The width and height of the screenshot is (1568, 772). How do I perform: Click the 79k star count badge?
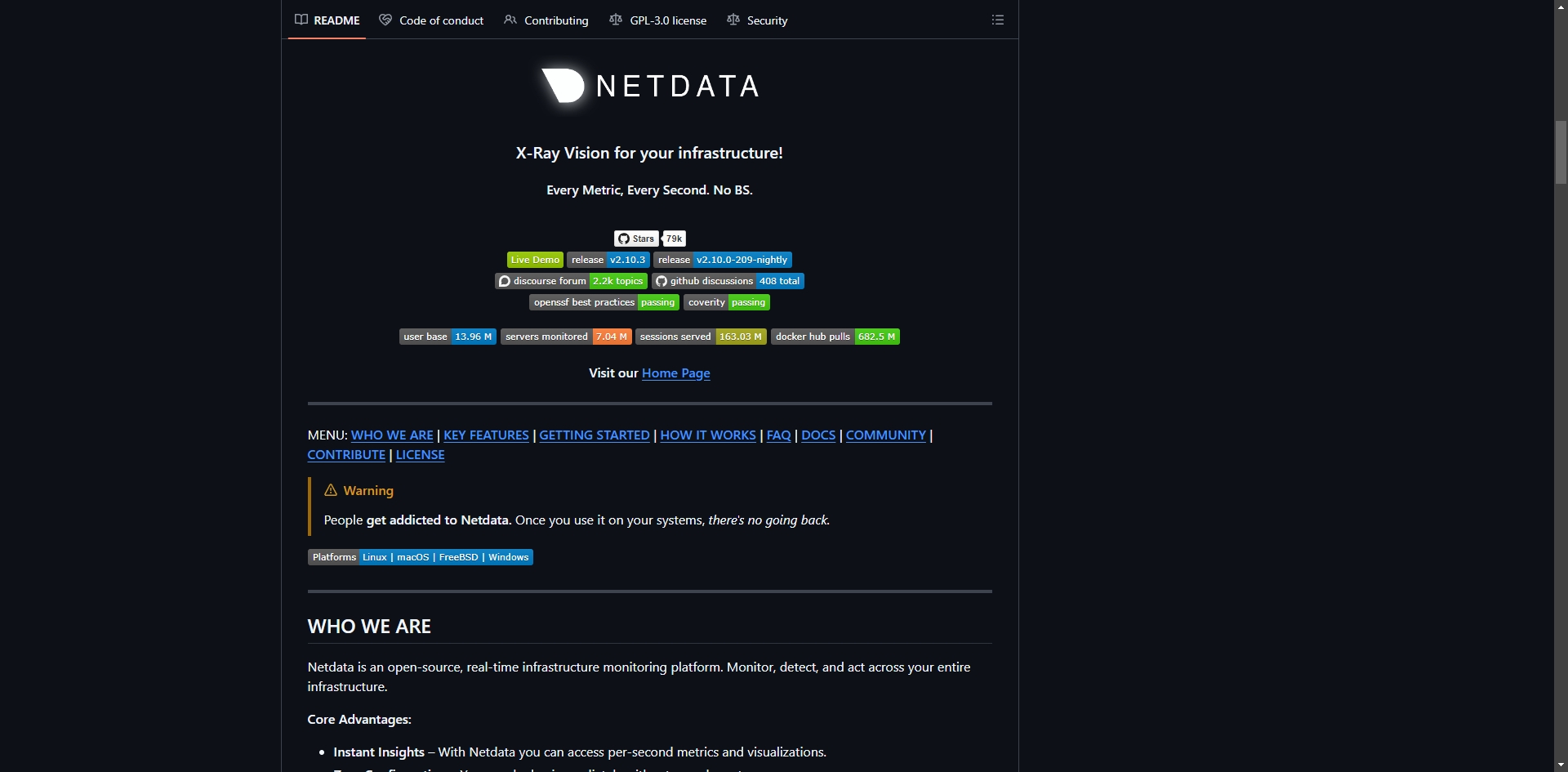[674, 239]
